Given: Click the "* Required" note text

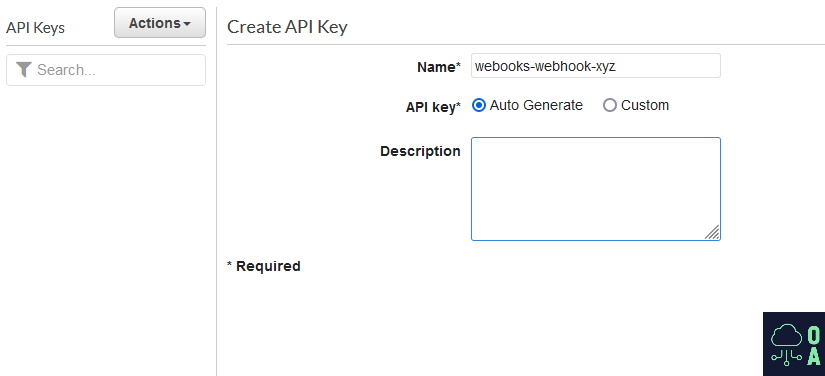Looking at the screenshot, I should click(x=264, y=266).
